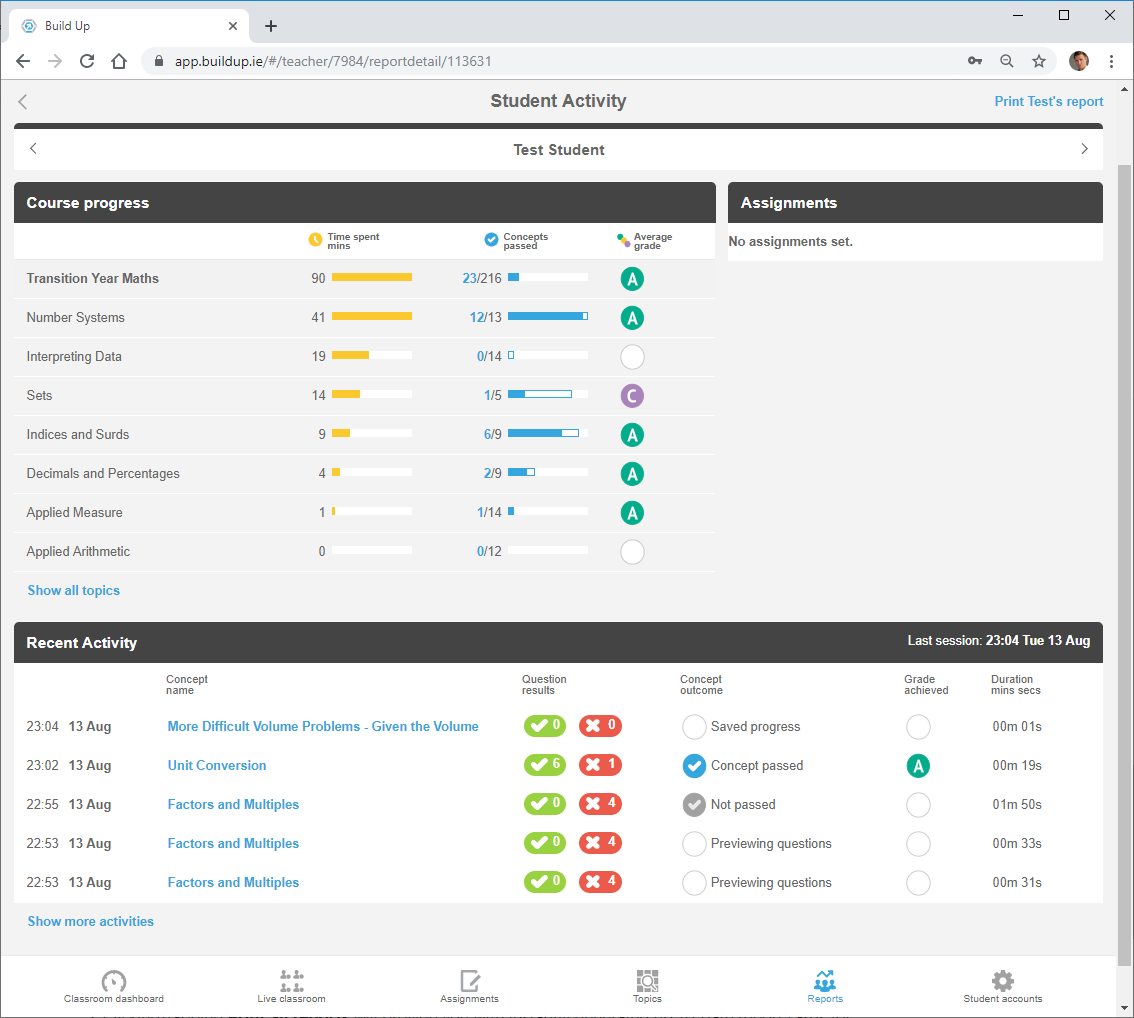Click the Concept passed checkmark for Unit Conversion
The width and height of the screenshot is (1134, 1018).
tap(694, 766)
